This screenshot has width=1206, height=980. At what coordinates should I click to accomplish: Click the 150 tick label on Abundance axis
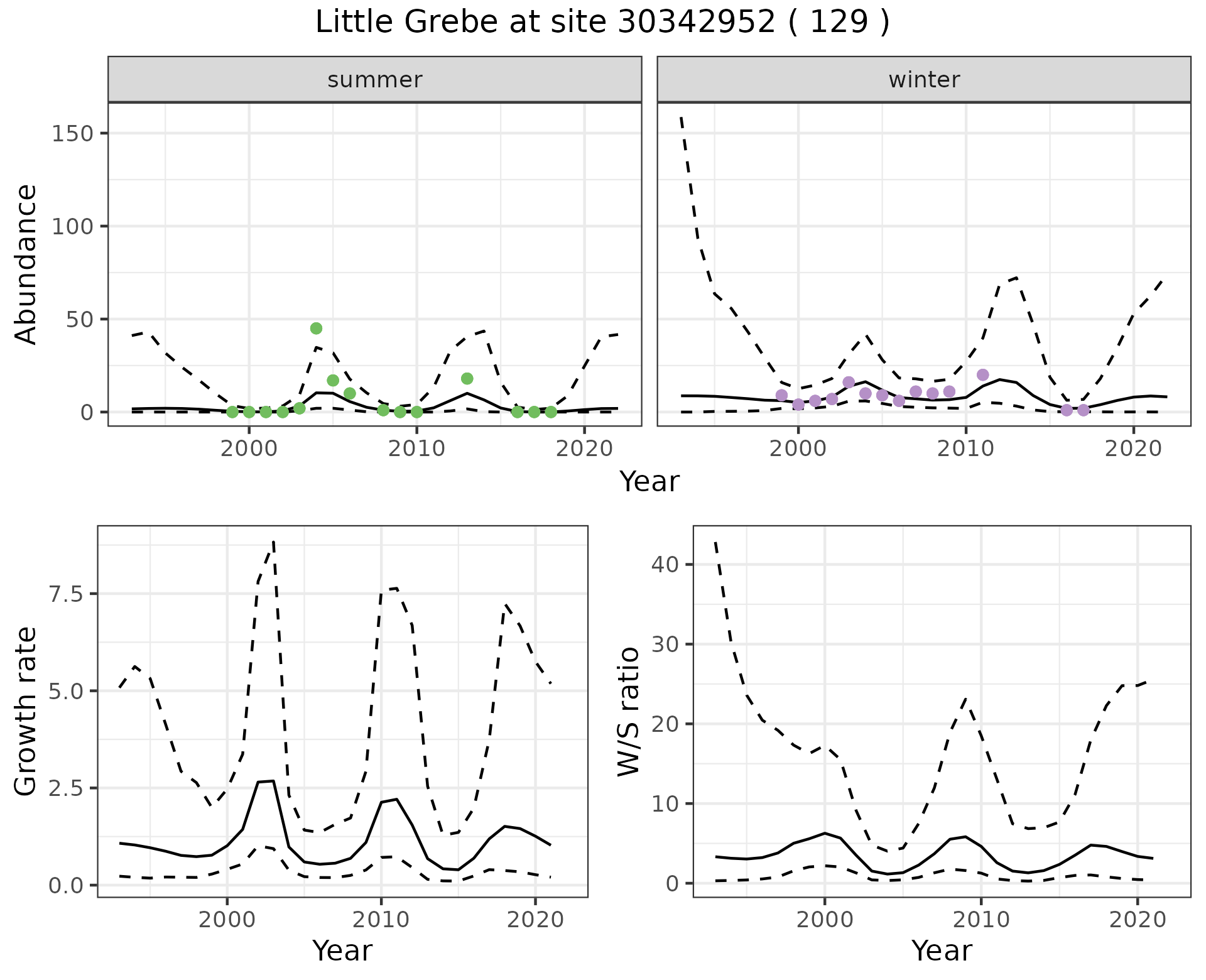(x=72, y=134)
